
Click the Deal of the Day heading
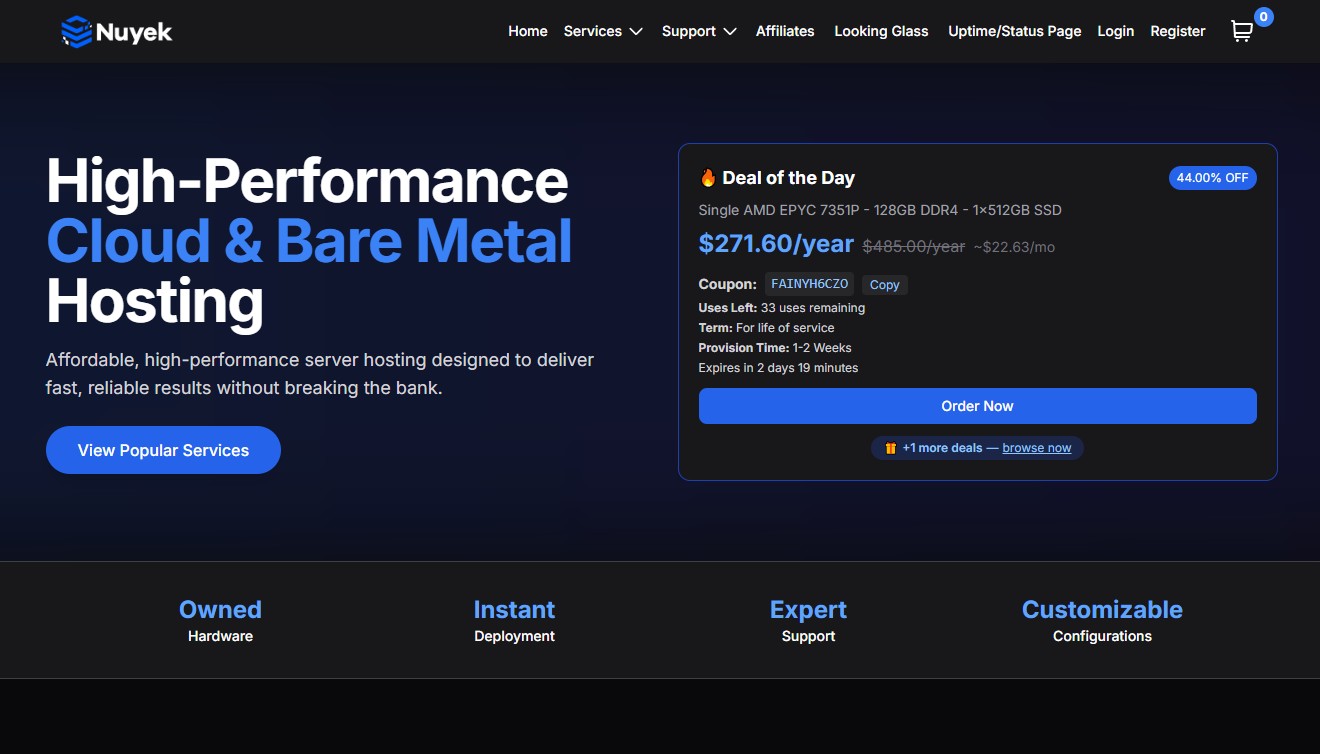(788, 178)
